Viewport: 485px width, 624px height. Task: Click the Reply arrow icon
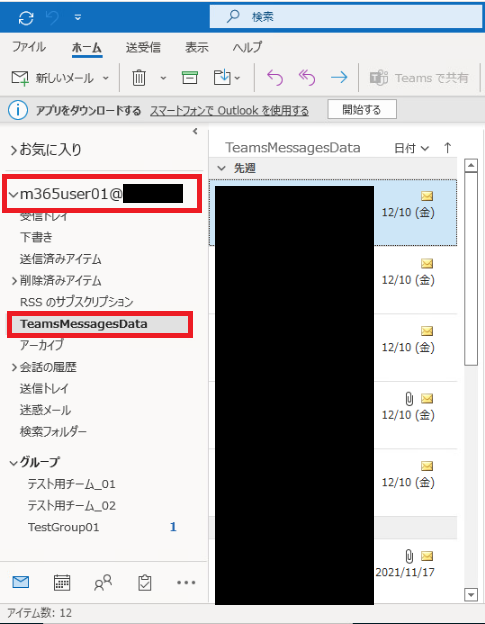click(x=275, y=78)
